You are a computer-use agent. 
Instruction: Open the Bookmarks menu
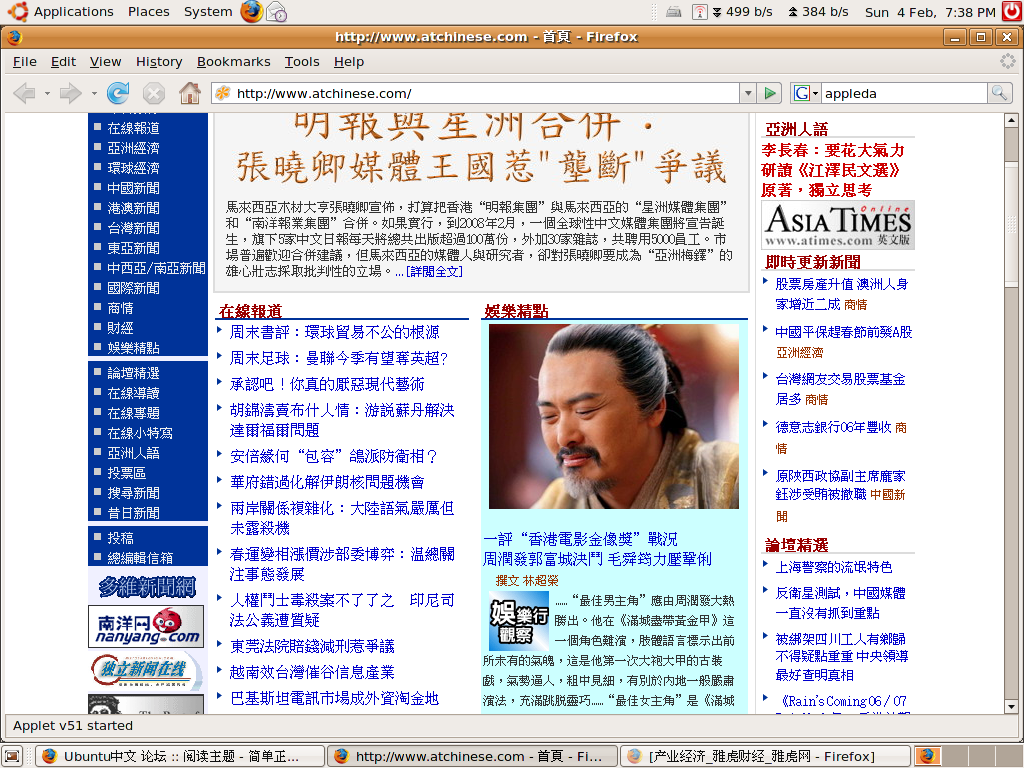[x=233, y=61]
